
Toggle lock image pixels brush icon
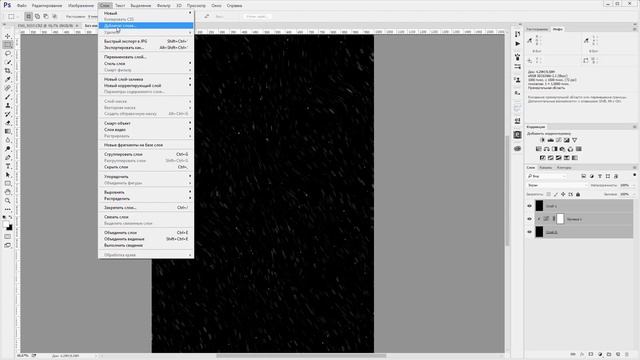click(x=556, y=194)
